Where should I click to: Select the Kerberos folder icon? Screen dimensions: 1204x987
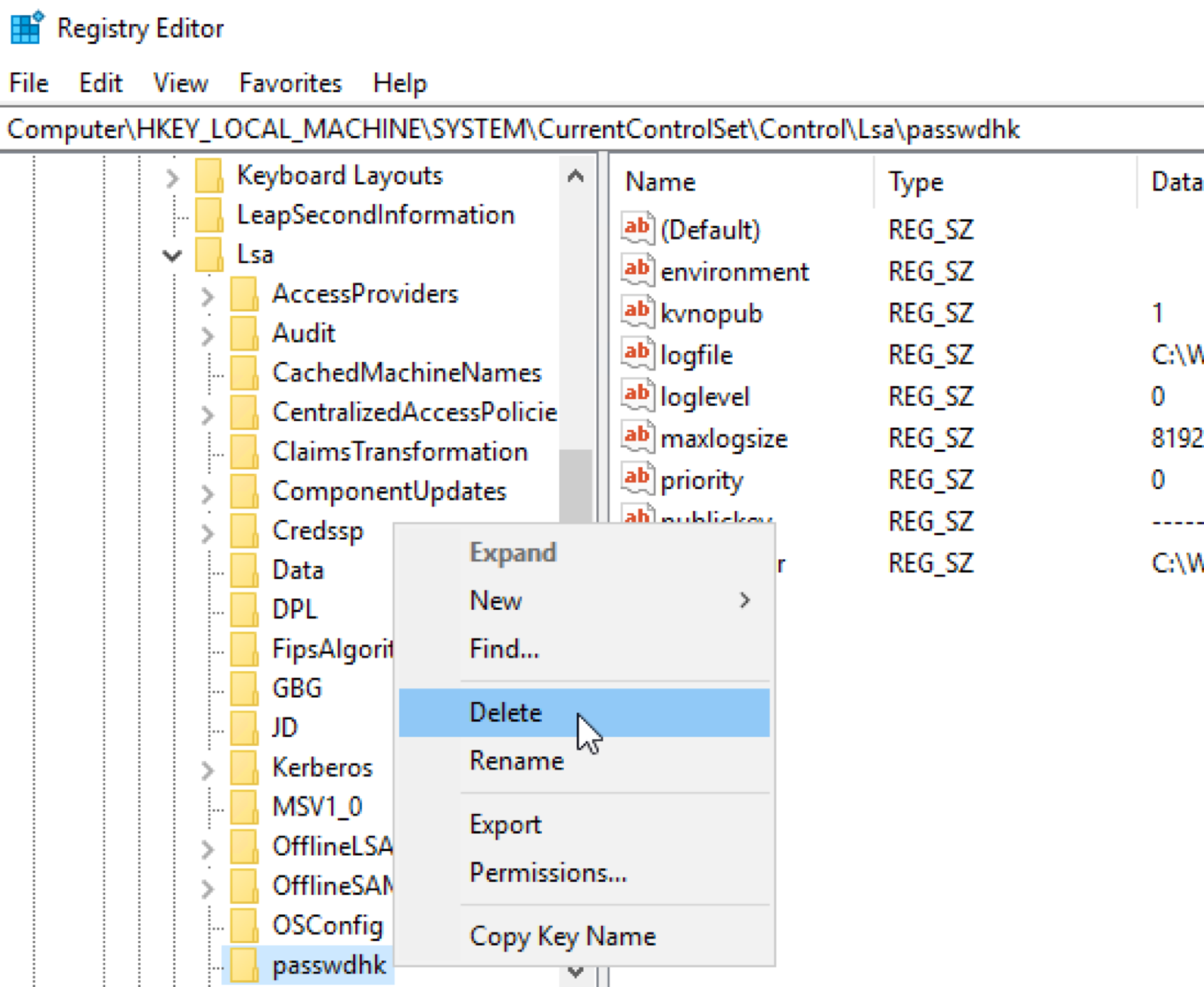(x=244, y=767)
